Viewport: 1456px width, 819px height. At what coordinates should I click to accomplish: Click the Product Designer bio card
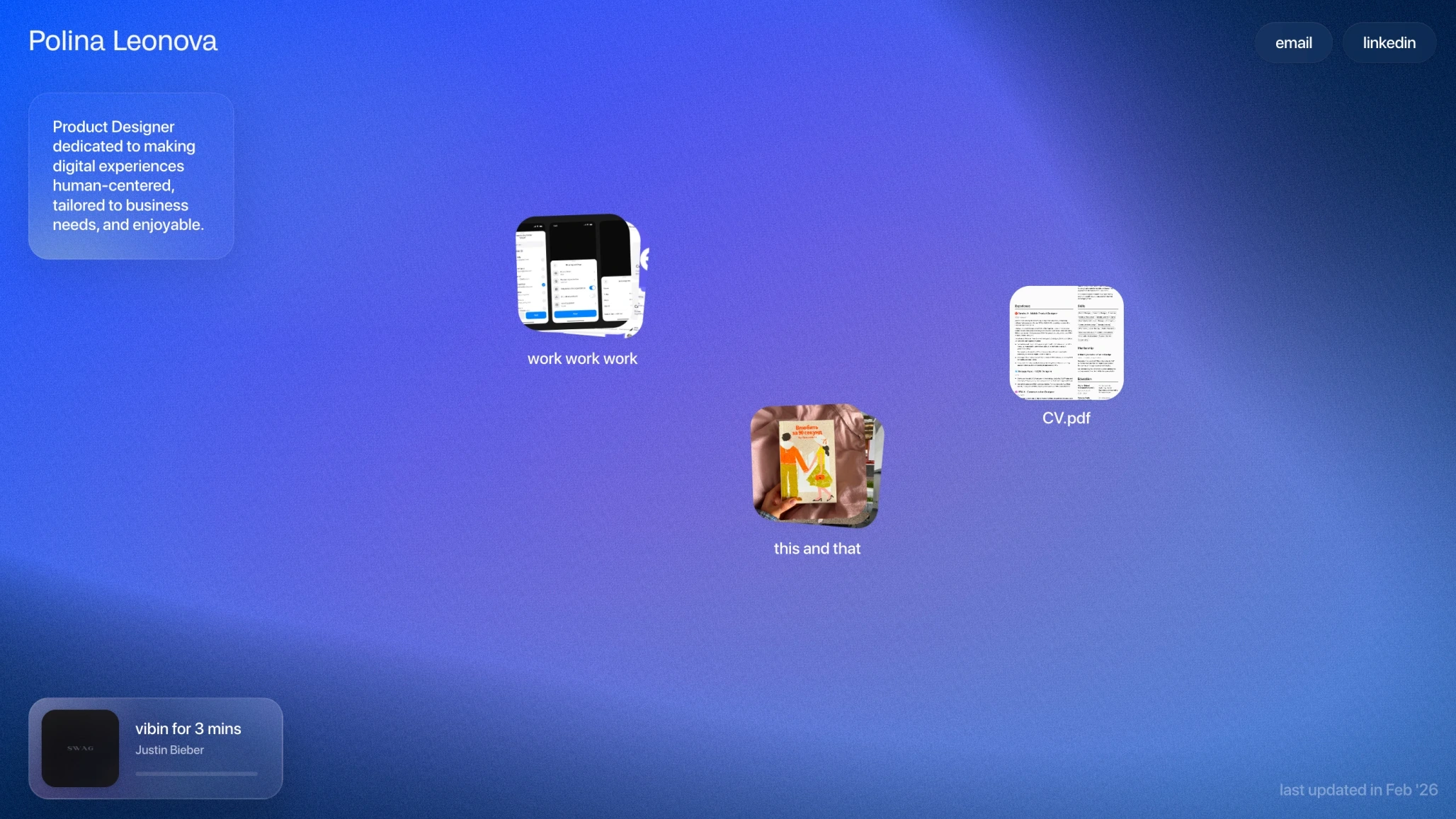tap(131, 176)
